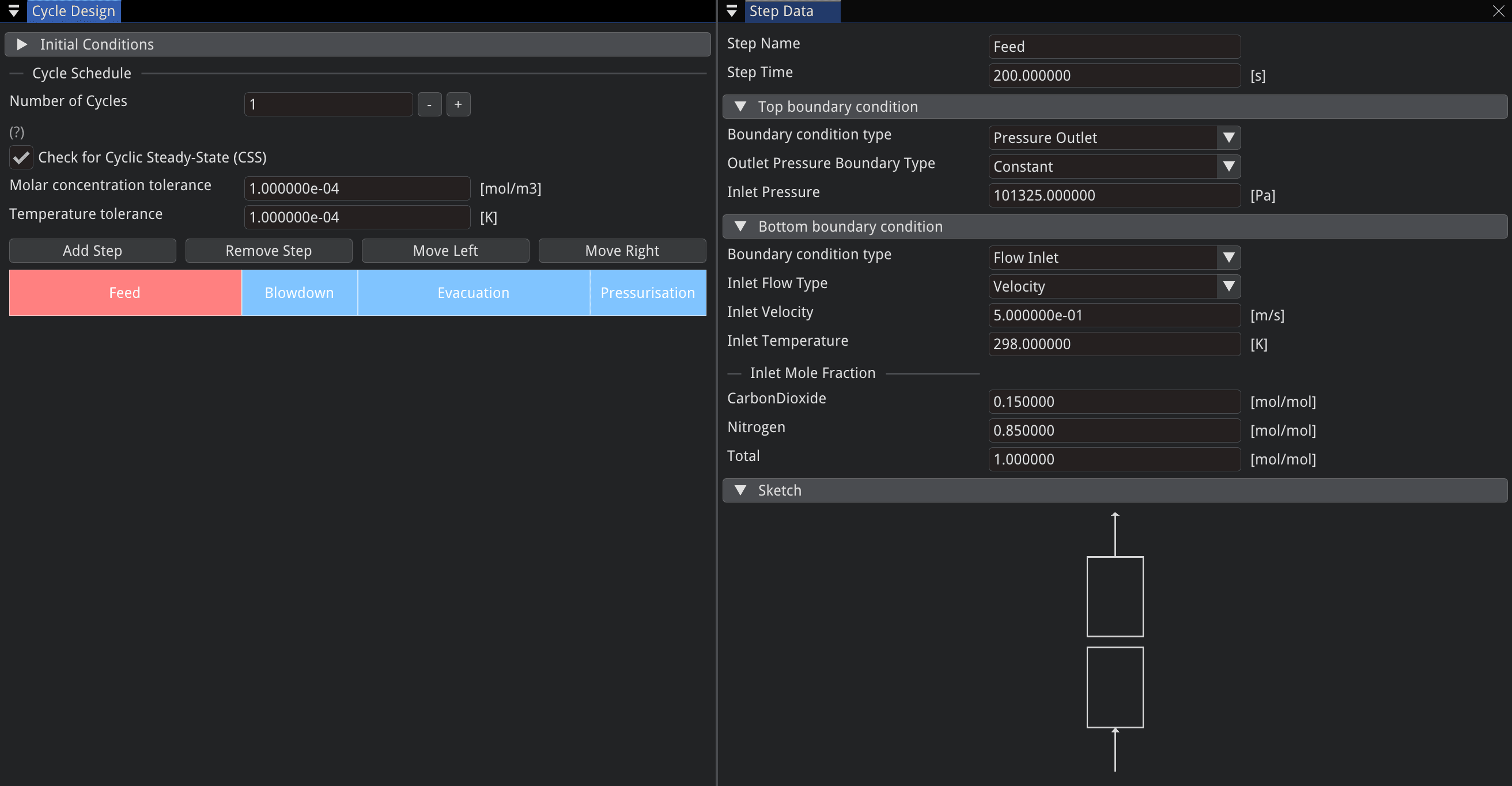The height and width of the screenshot is (786, 1512).
Task: Open the Cycle Design panel dropdown menu icon
Action: tap(13, 11)
